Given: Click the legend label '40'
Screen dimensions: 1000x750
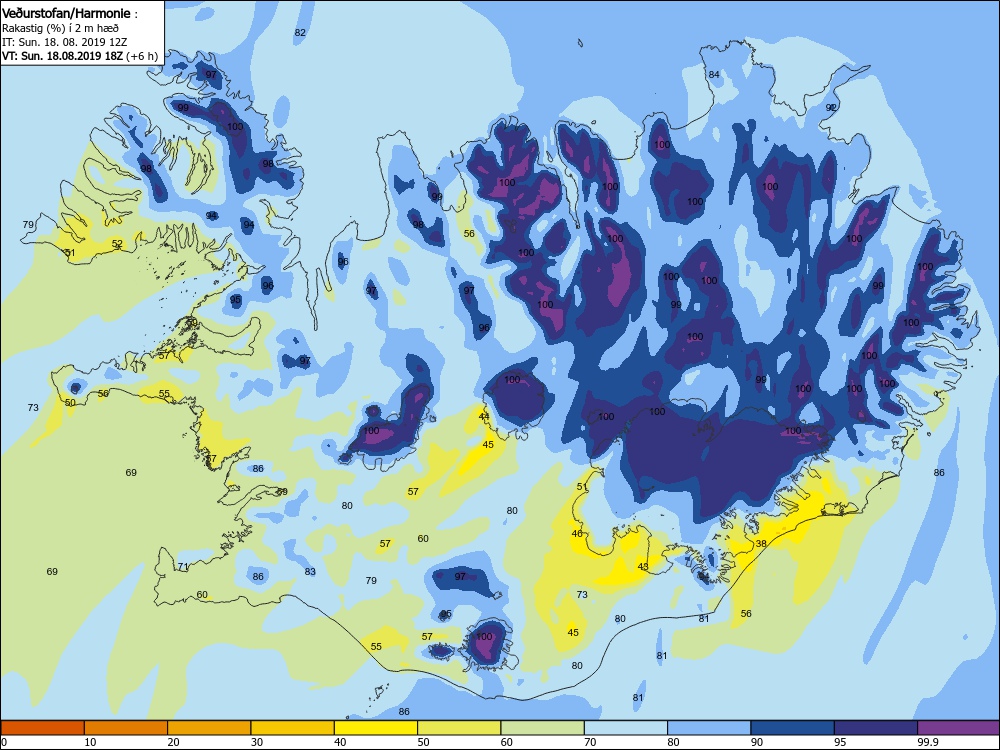Looking at the screenshot, I should click(x=341, y=742).
